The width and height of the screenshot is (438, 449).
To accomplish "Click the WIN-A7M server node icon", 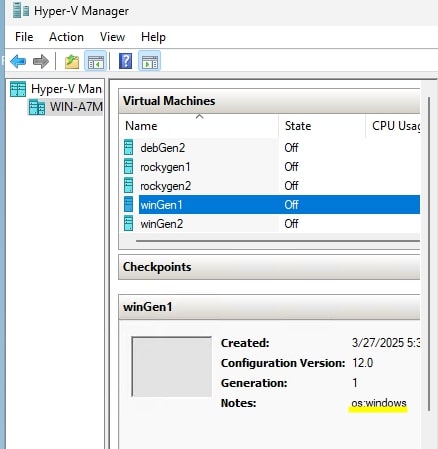I will [x=37, y=107].
